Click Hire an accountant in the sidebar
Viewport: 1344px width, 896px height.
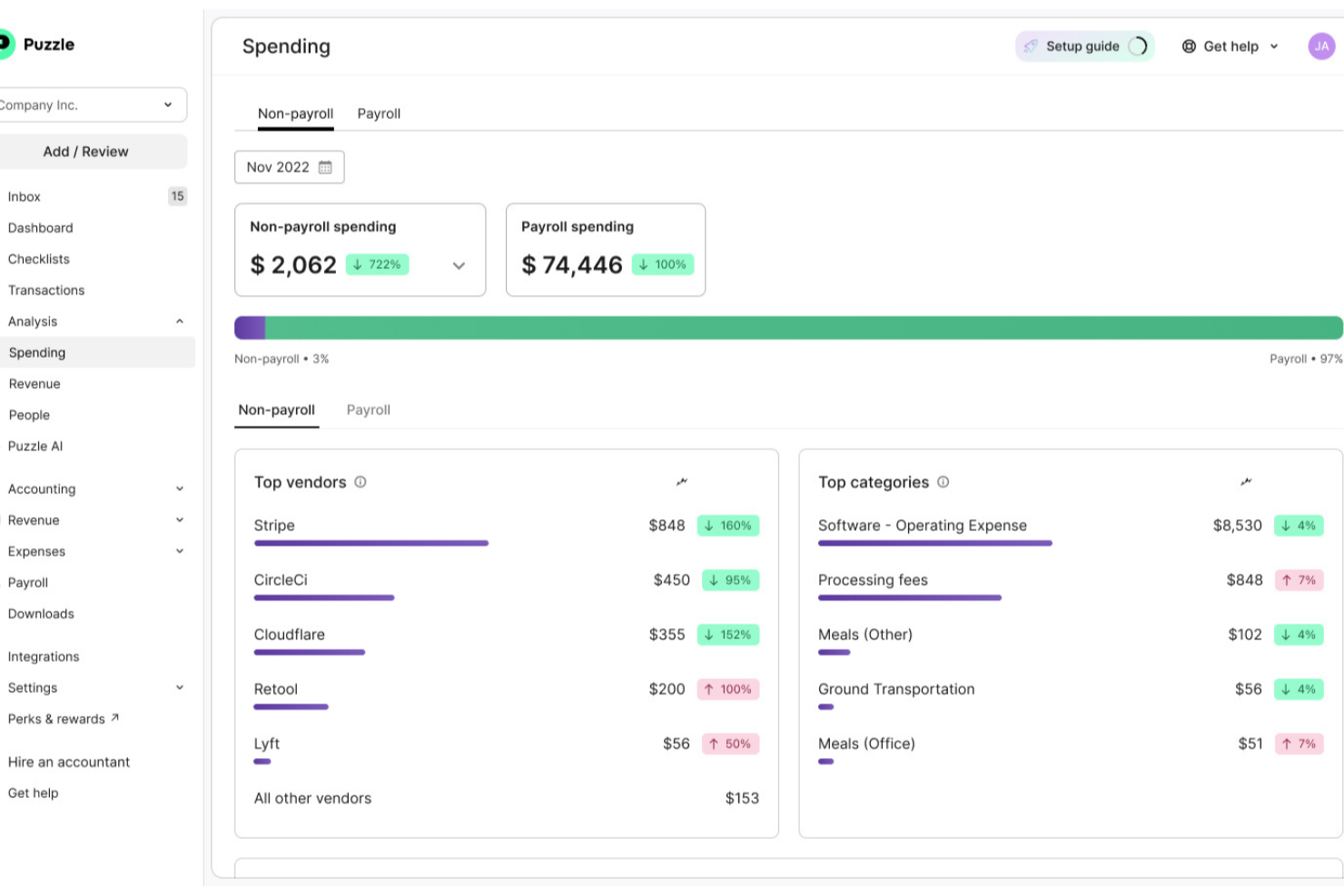69,762
